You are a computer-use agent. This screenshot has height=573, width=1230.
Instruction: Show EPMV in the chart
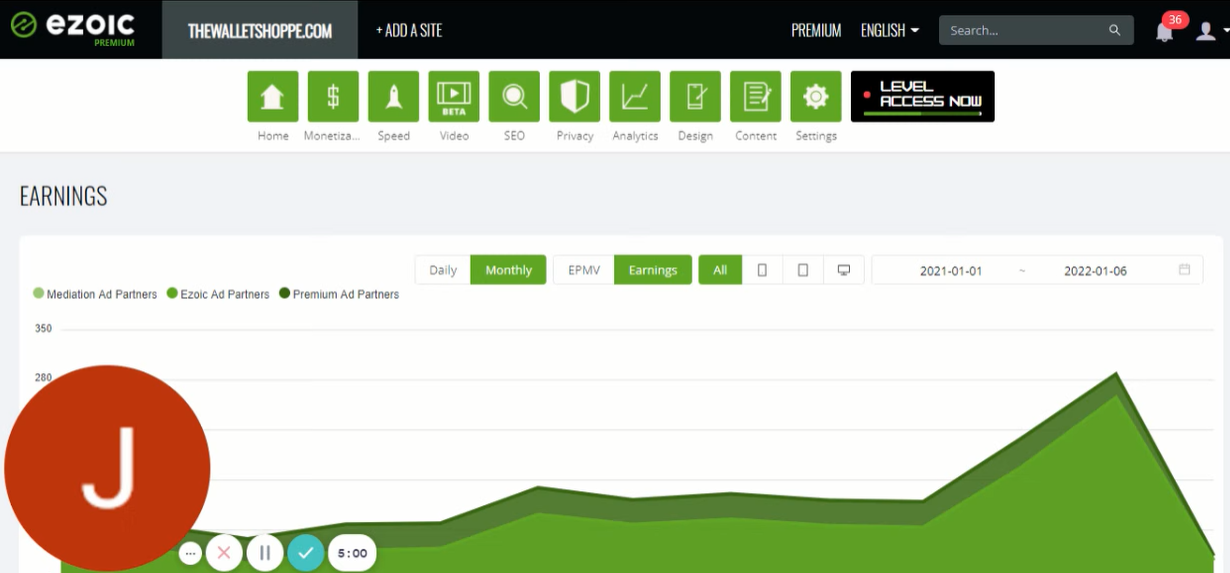[x=584, y=270]
